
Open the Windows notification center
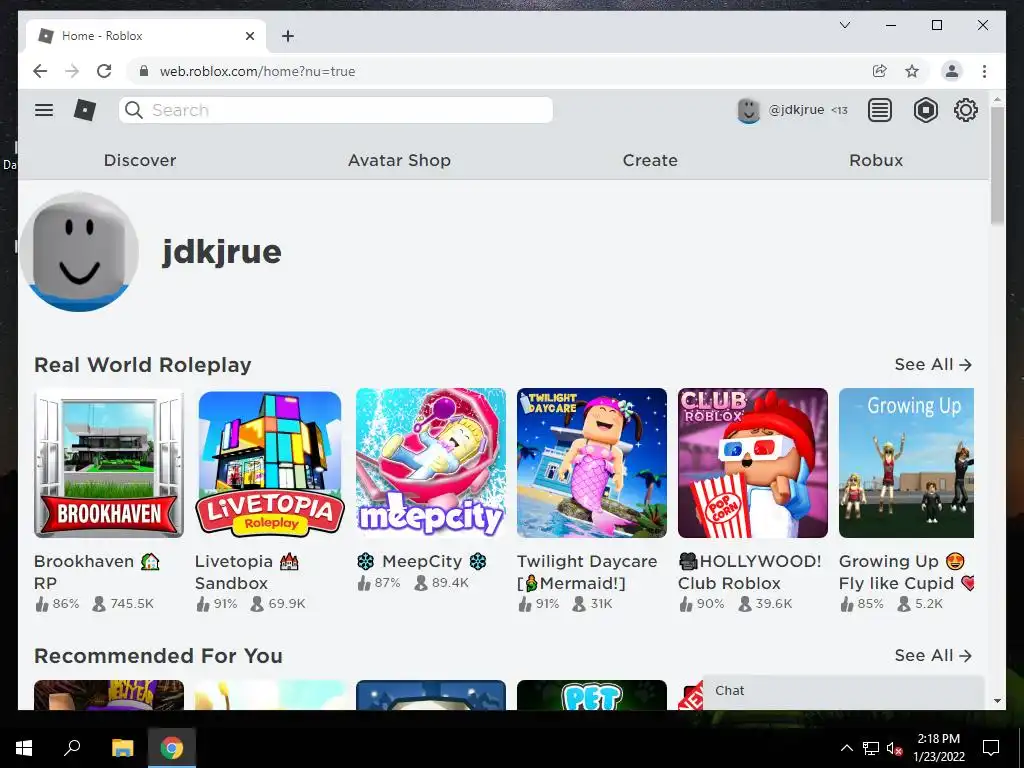(x=991, y=748)
